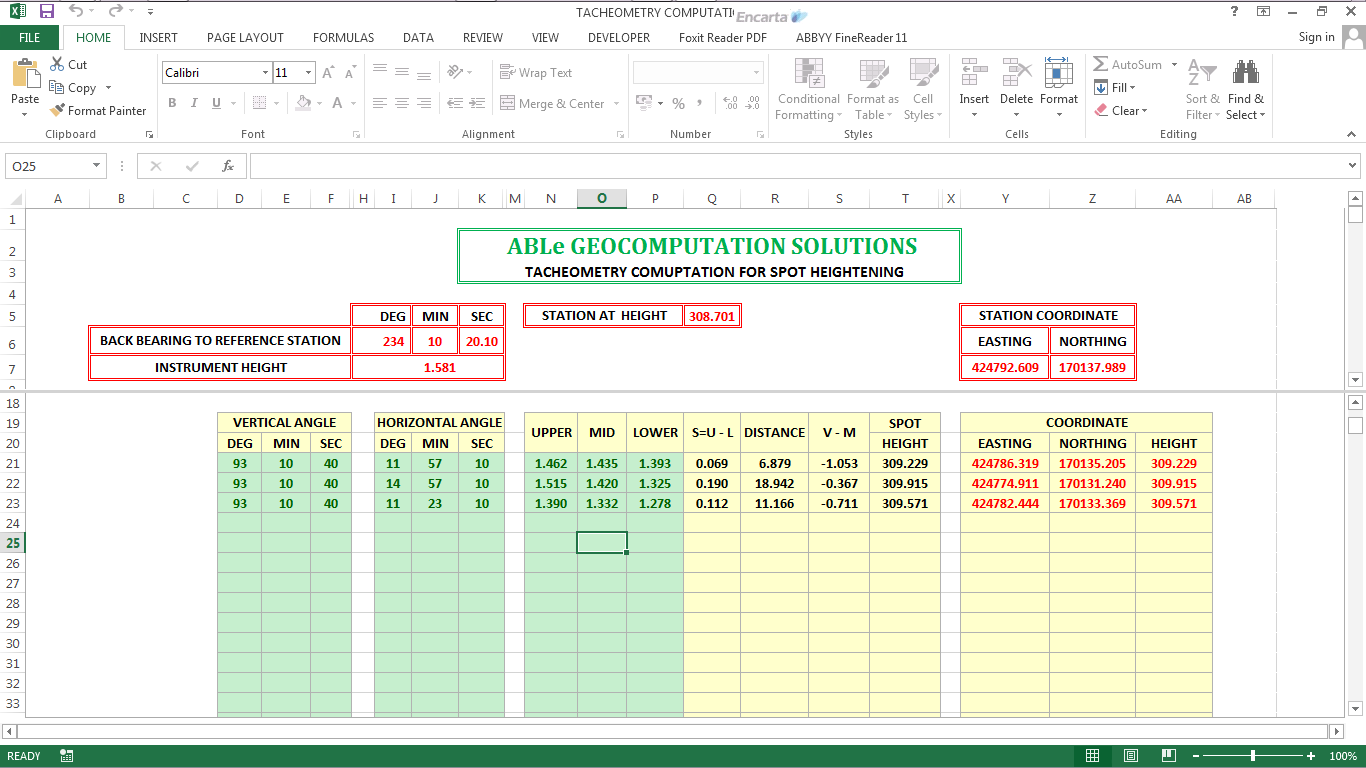Open the font name dropdown
The width and height of the screenshot is (1366, 768).
pyautogui.click(x=265, y=73)
